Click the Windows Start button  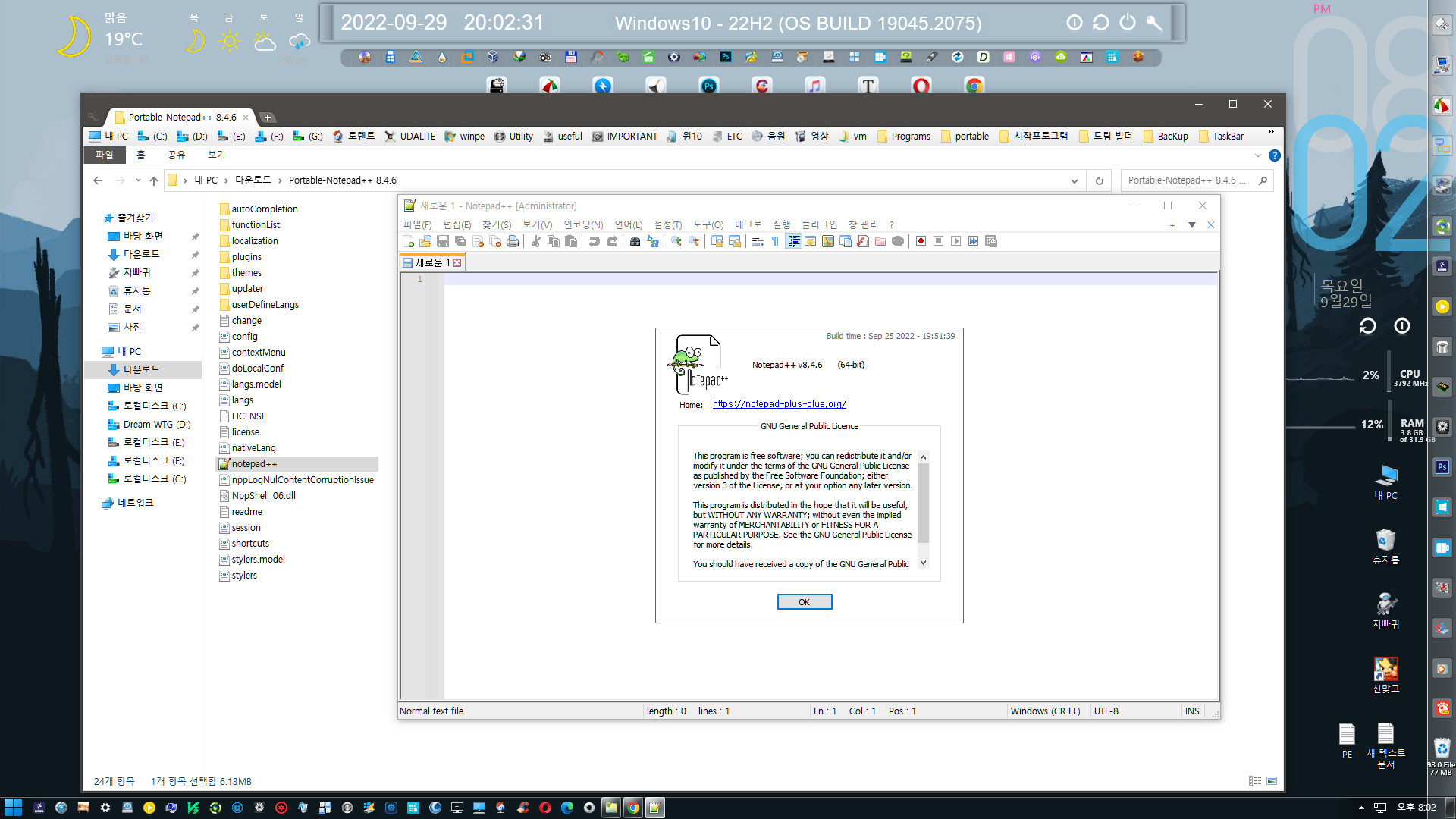tap(13, 808)
